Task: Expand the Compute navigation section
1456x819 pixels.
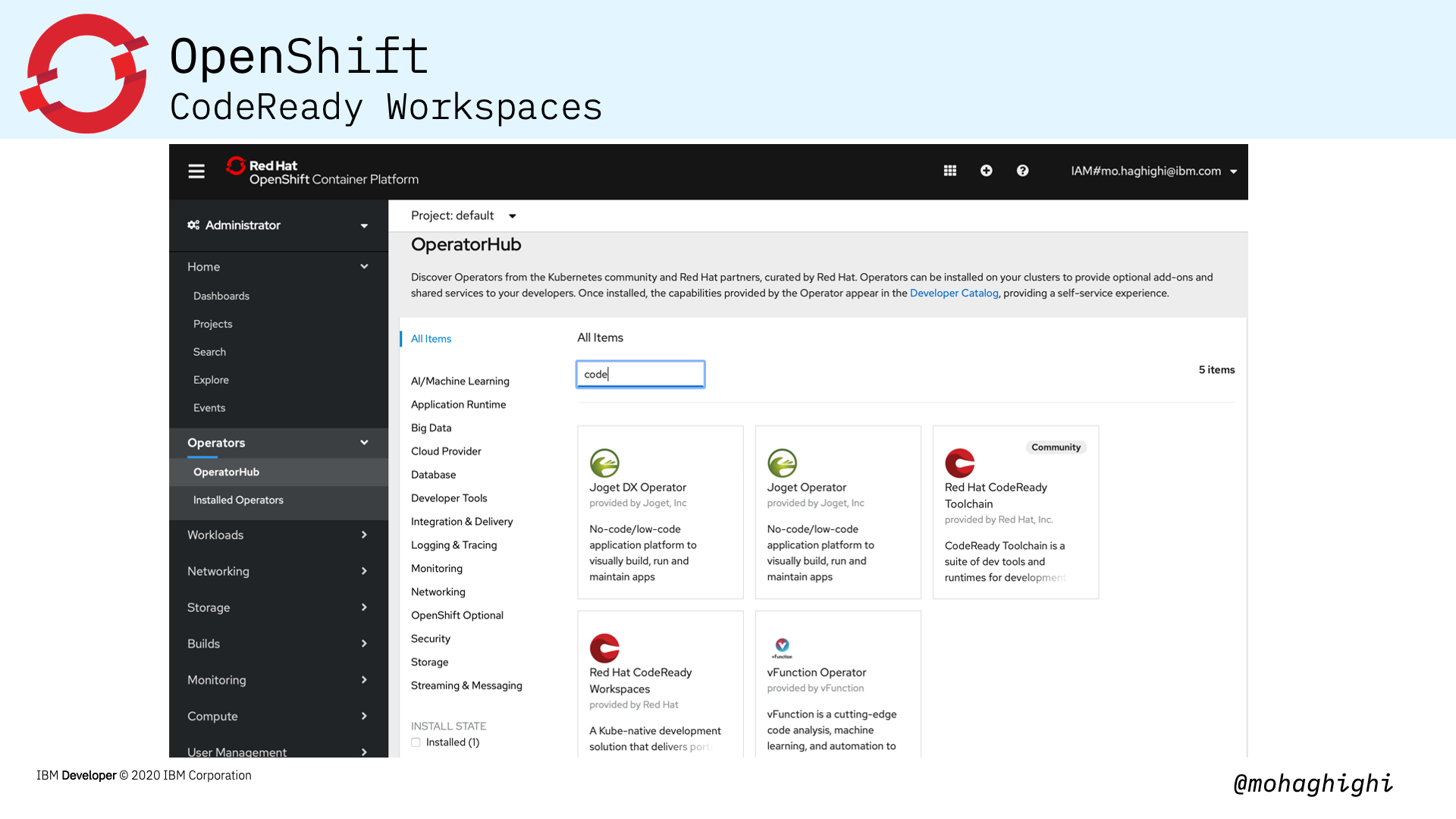Action: 278,717
